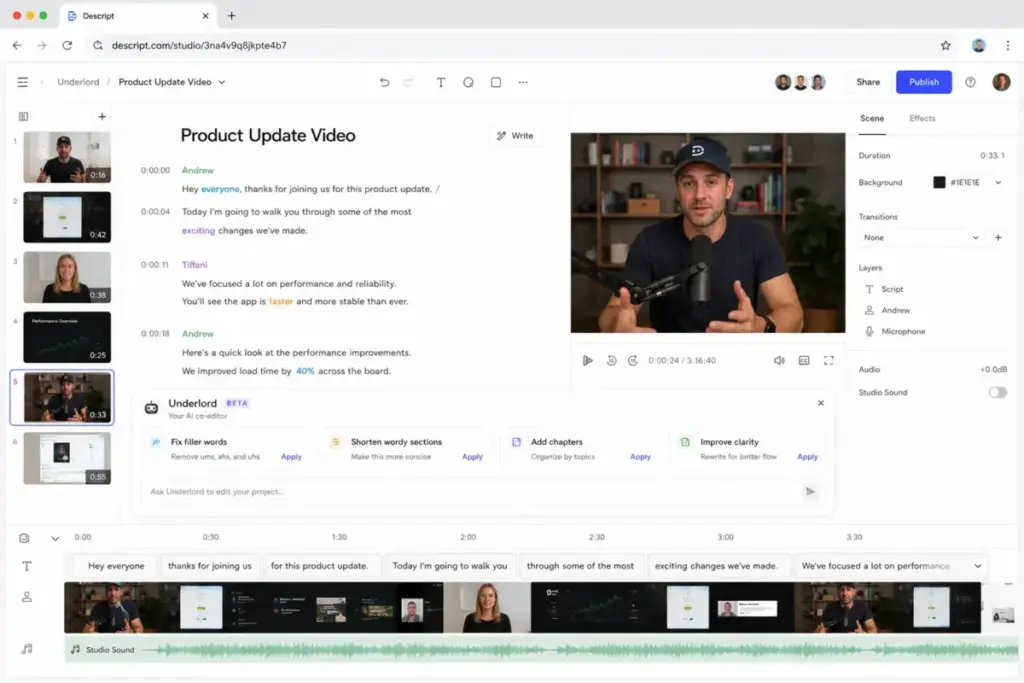The width and height of the screenshot is (1024, 683).
Task: Open the Transitions None dropdown
Action: pyautogui.click(x=921, y=238)
